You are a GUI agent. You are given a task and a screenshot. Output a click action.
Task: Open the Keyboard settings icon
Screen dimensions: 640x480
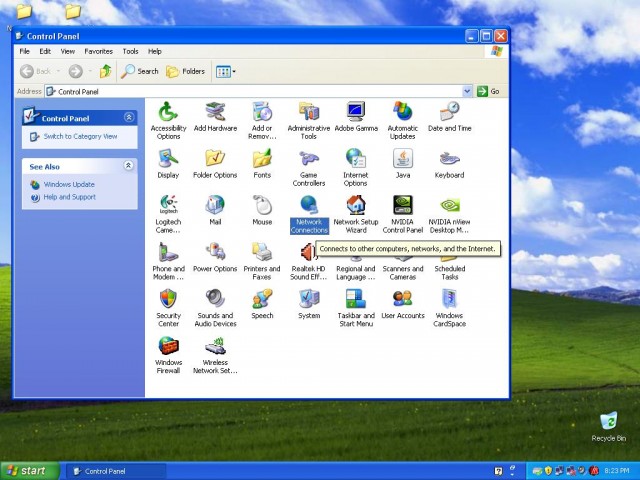point(449,159)
